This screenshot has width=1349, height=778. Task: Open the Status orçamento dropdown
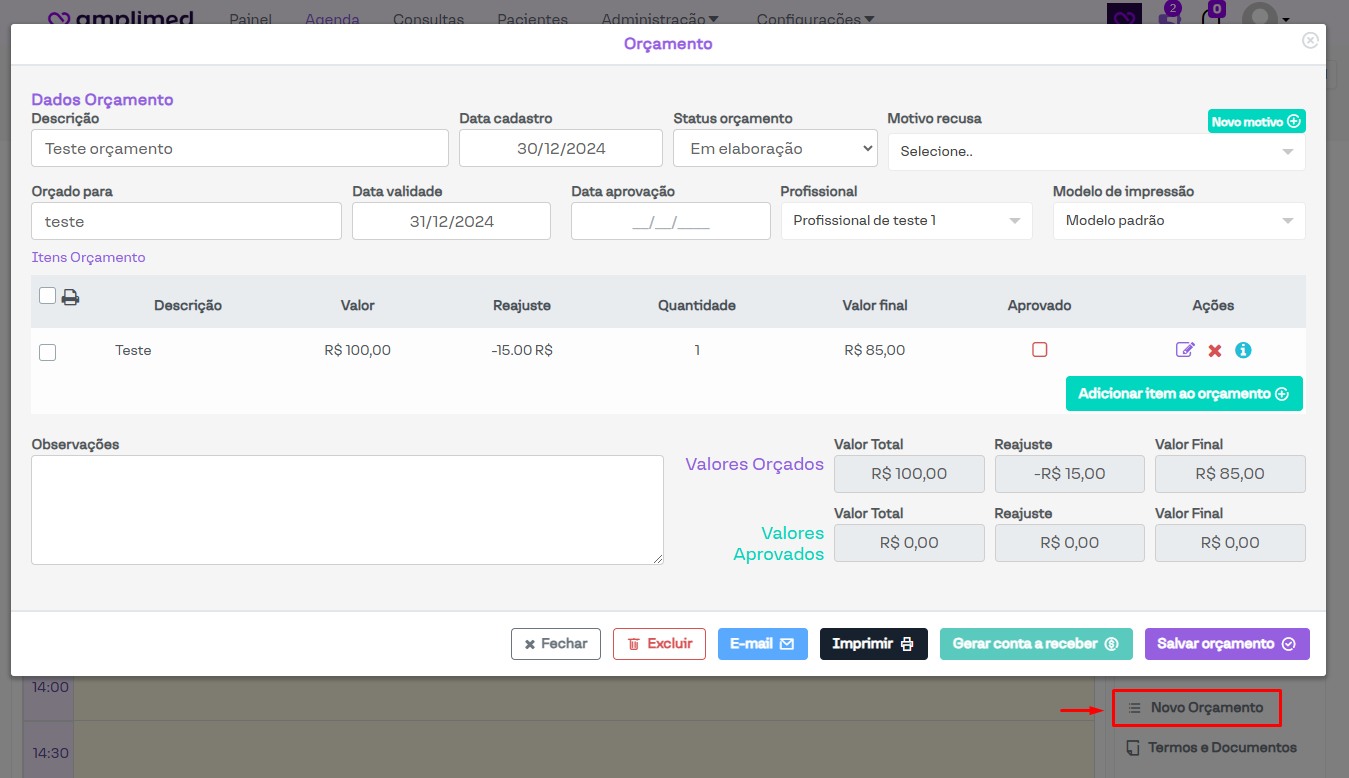(x=775, y=148)
